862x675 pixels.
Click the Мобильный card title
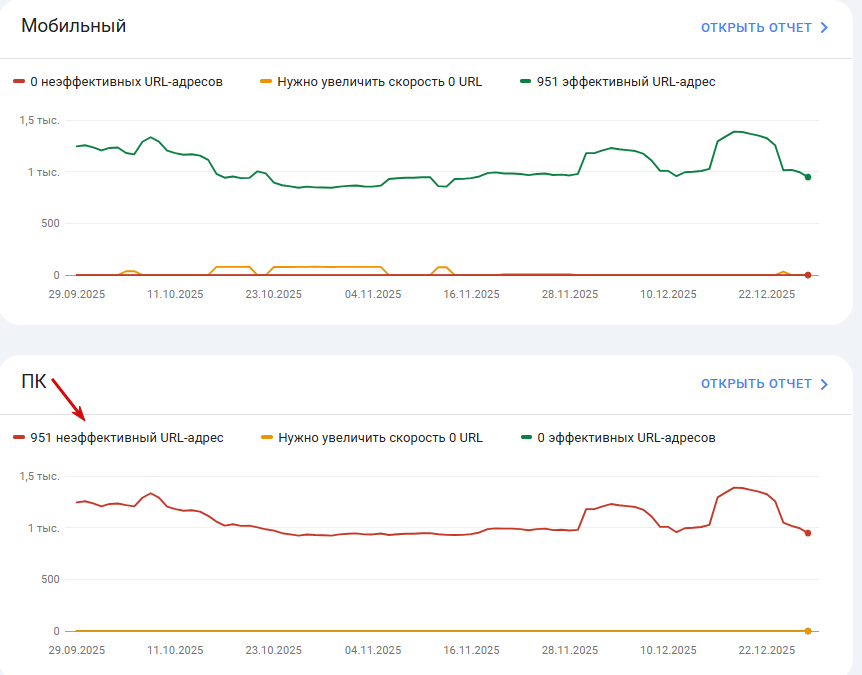coord(74,26)
